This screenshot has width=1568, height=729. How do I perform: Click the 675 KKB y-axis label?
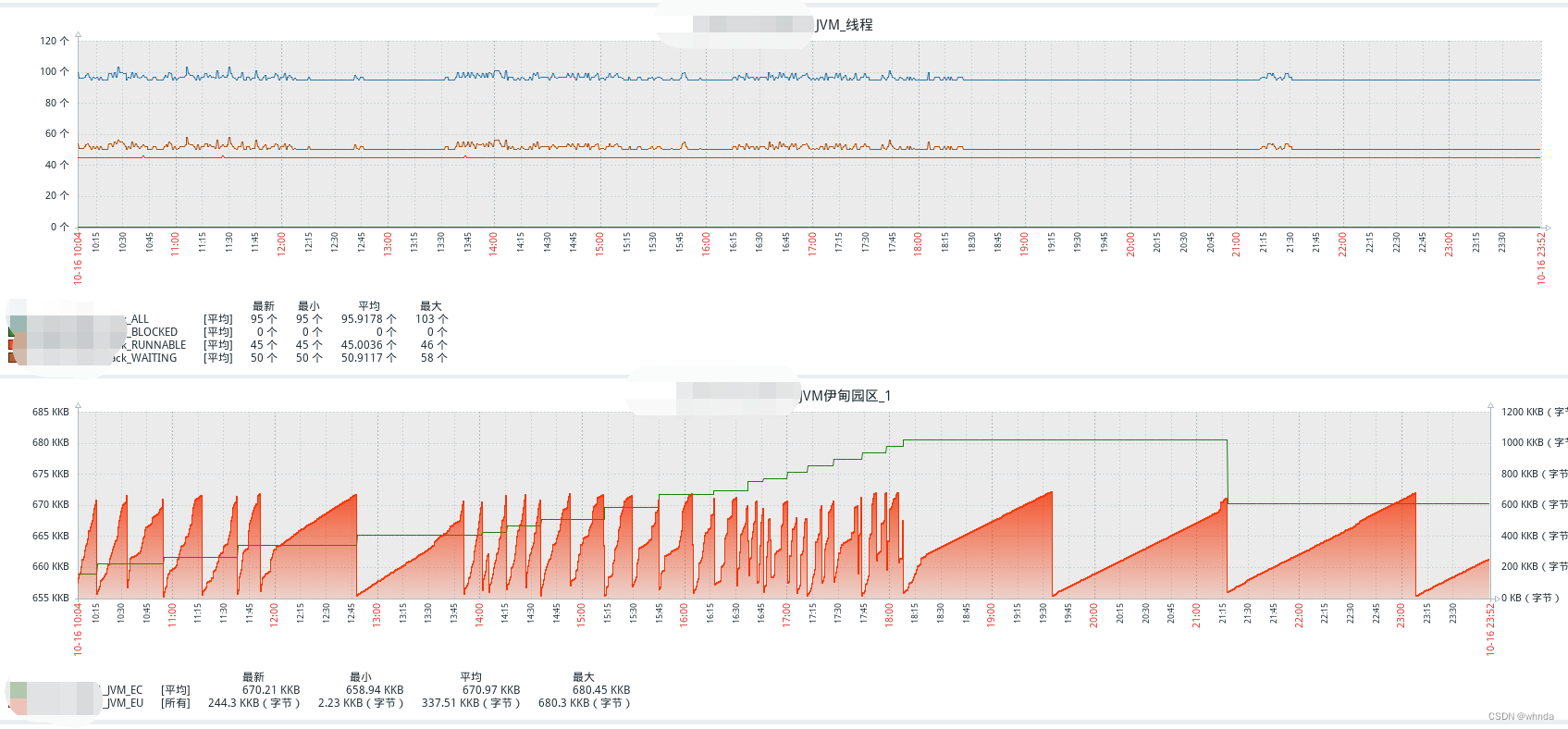point(51,474)
